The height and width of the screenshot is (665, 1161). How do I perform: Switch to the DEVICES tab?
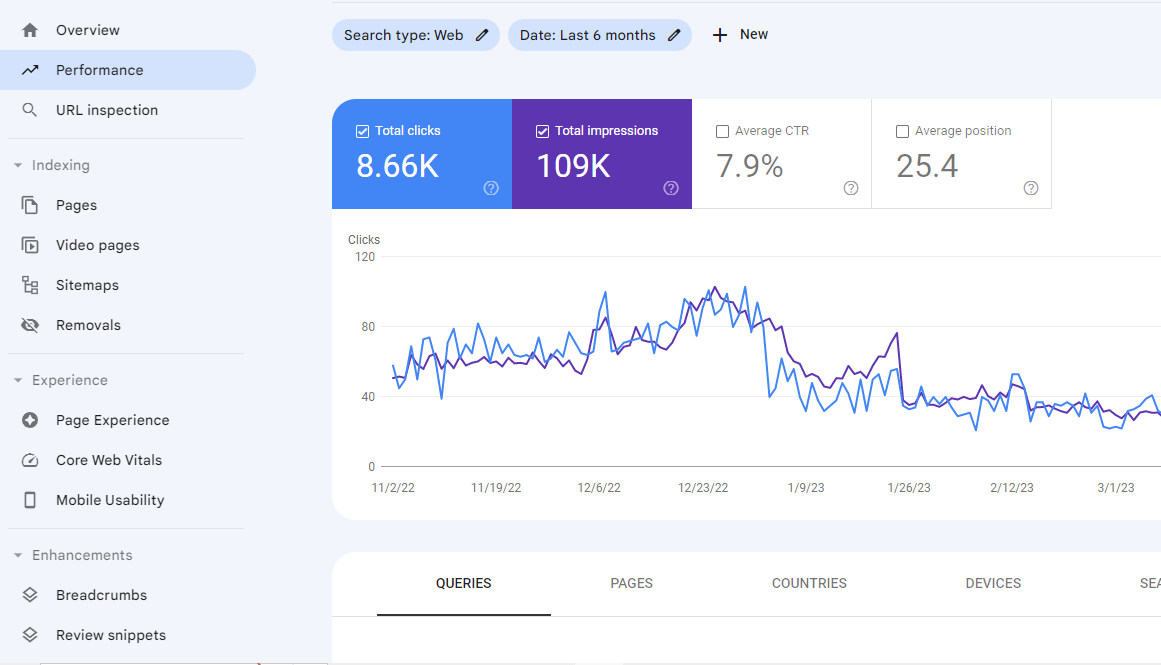point(993,584)
